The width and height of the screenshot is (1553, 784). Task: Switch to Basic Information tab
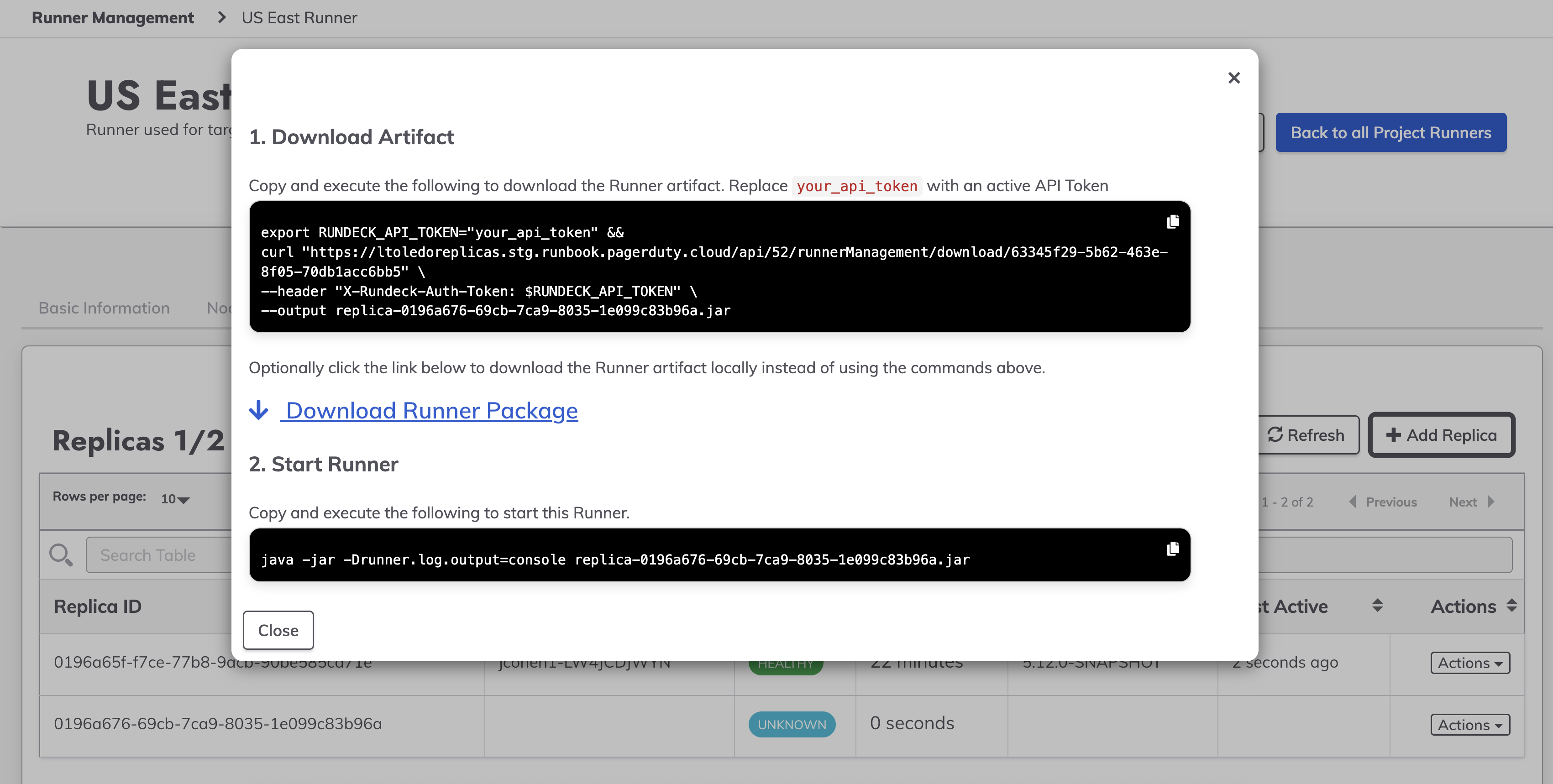coord(104,308)
